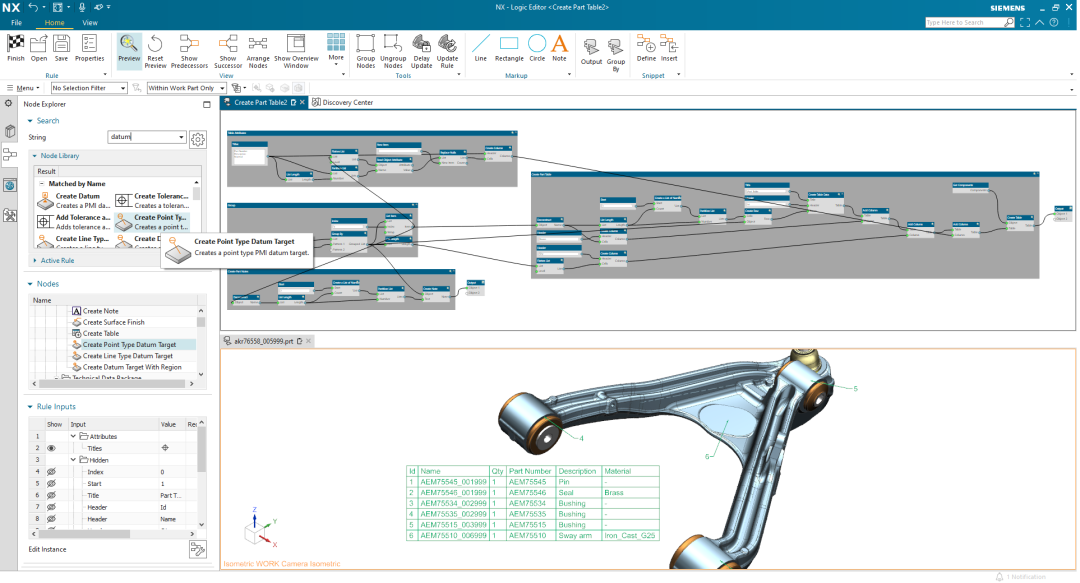
Task: Click the microphone icon in title bar
Action: point(81,7)
